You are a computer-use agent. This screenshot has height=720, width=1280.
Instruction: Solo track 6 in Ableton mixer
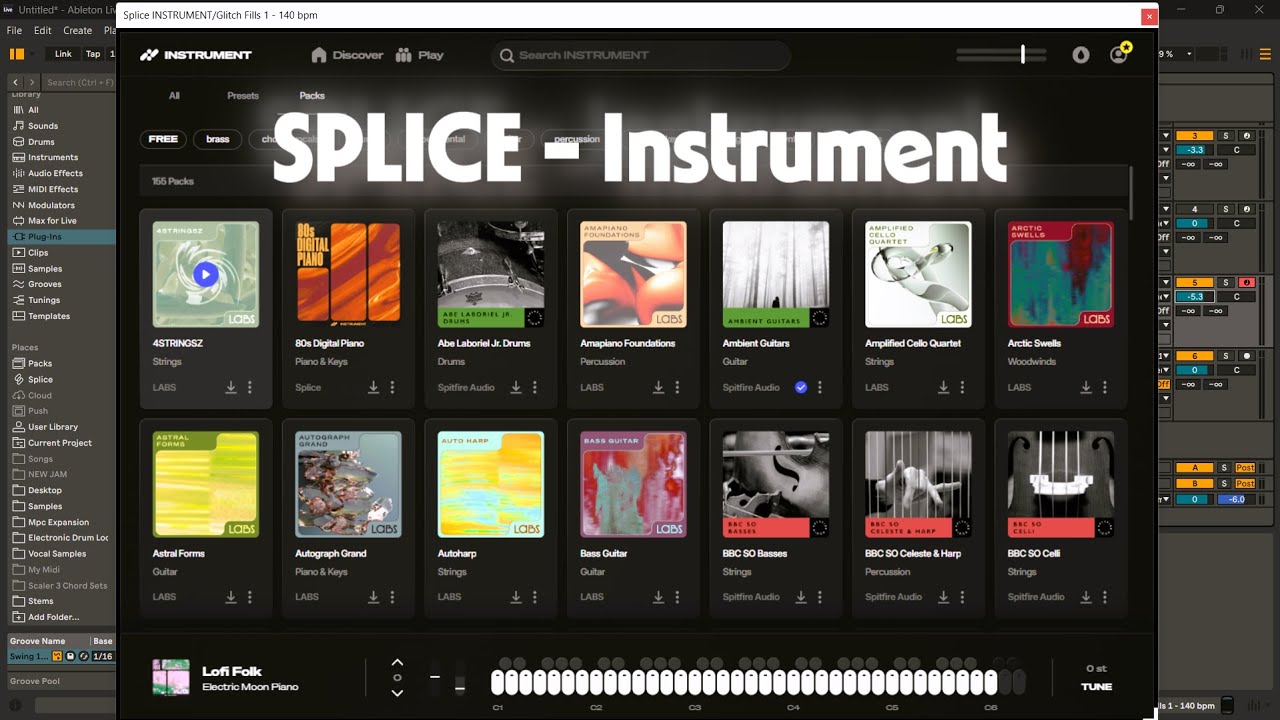[1225, 356]
